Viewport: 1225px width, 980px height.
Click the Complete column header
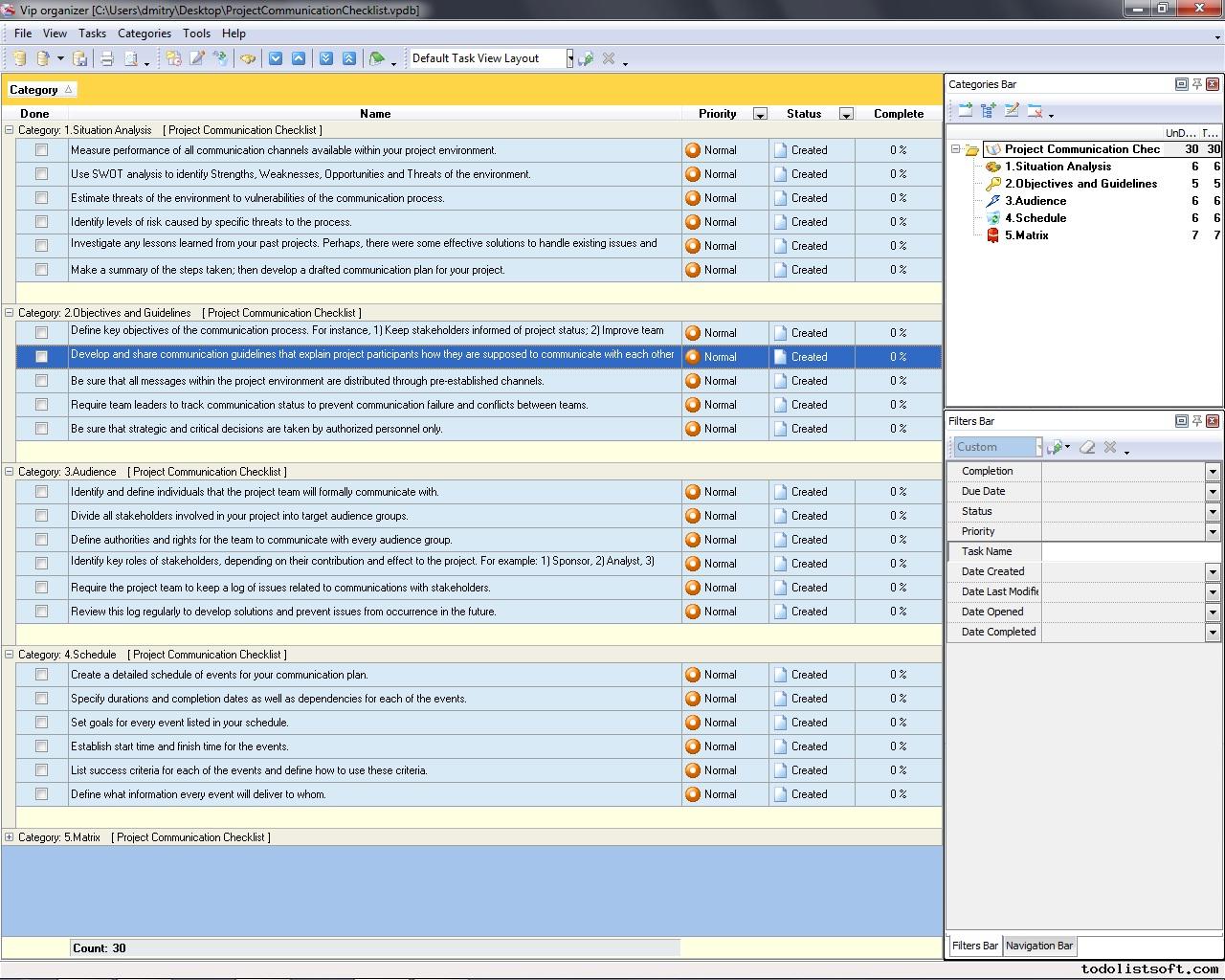point(898,113)
